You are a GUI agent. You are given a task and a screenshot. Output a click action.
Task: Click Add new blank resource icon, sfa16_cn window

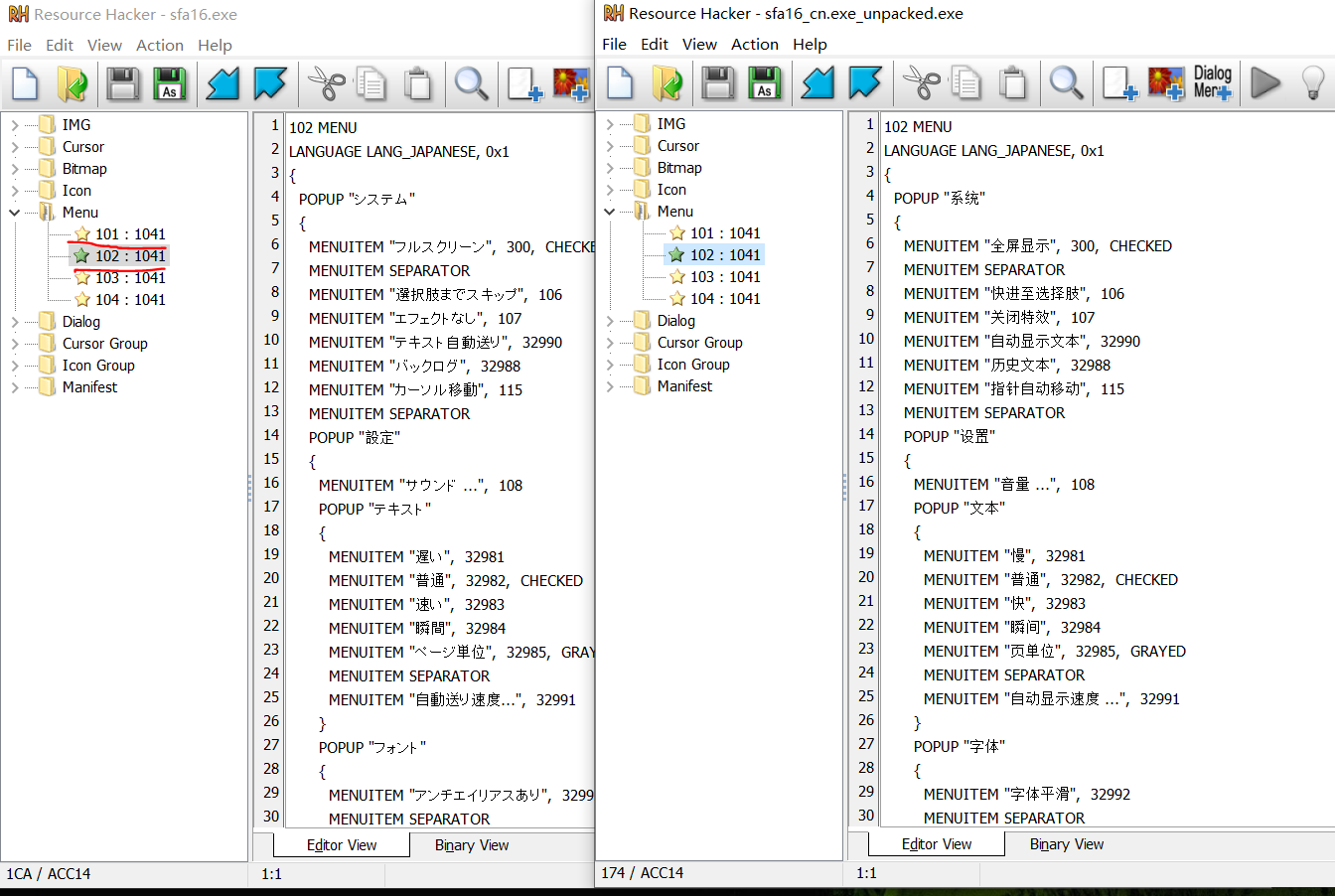tap(1119, 82)
